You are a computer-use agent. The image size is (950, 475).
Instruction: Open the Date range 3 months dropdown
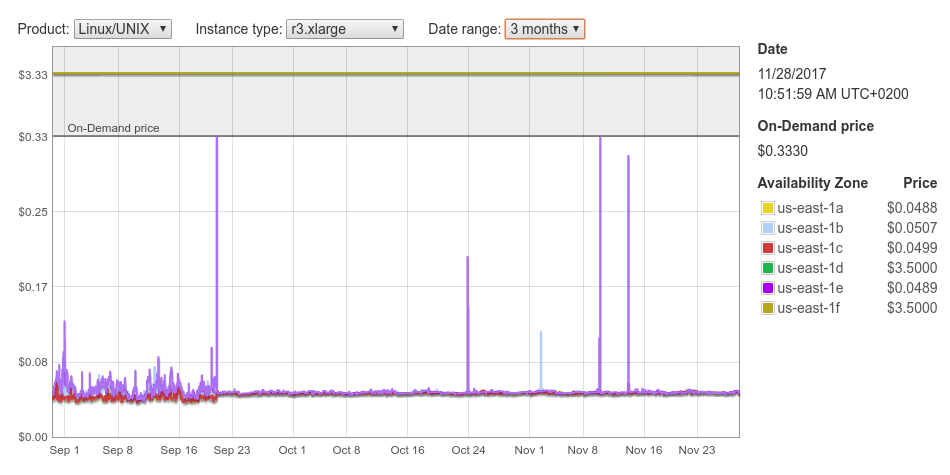[x=545, y=29]
